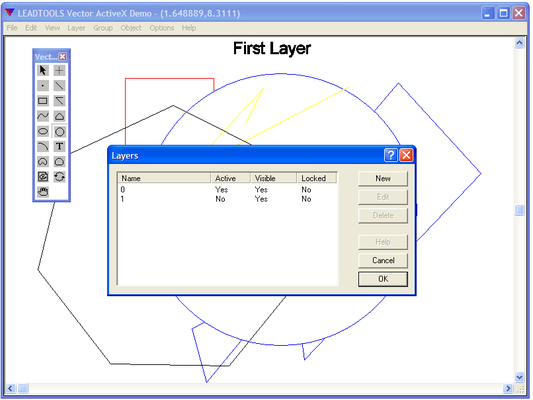Select the polygon shape tool
Image resolution: width=533 pixels, height=400 pixels.
(x=59, y=116)
